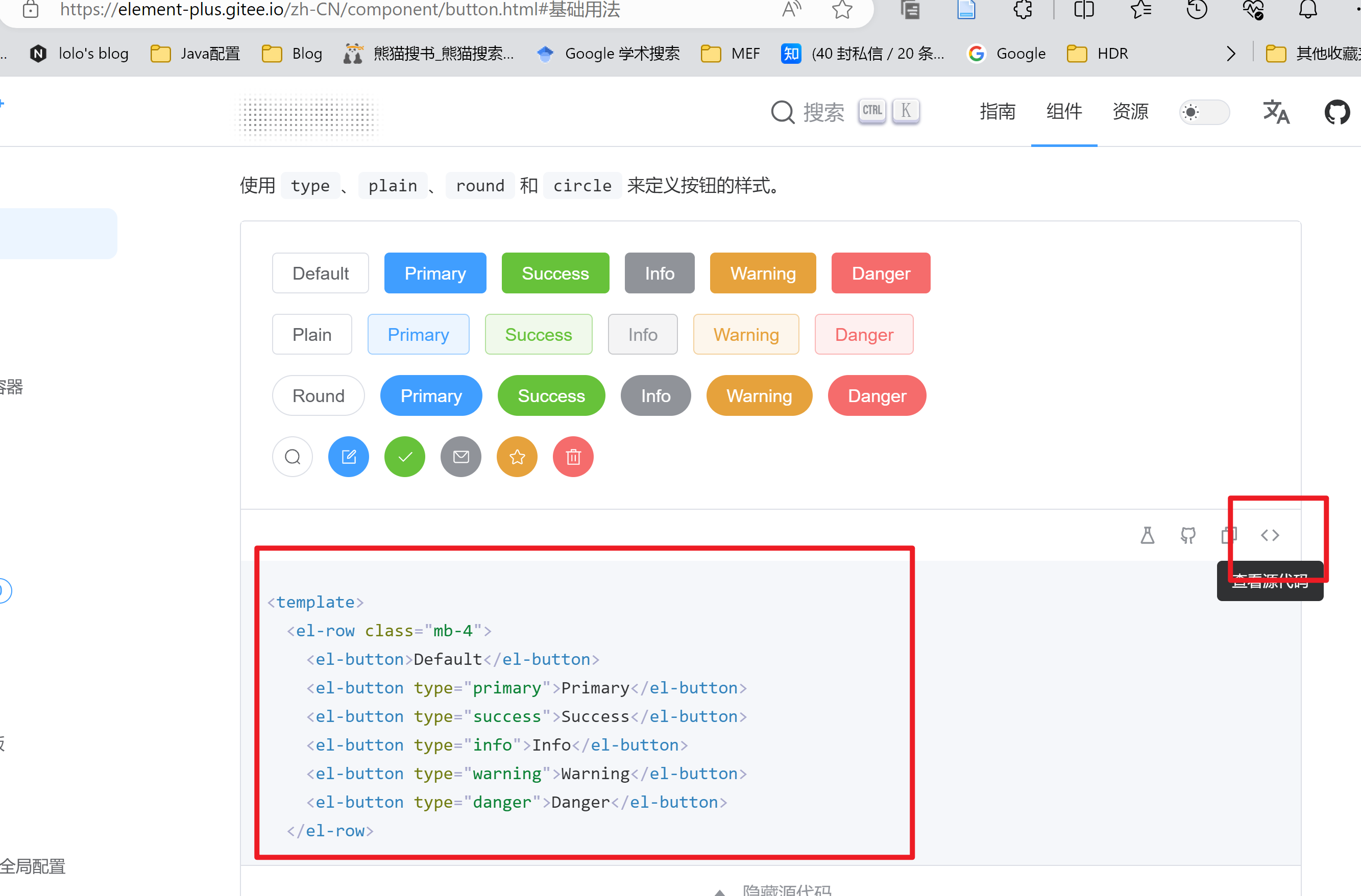Click the blue document icon in toolbar

click(966, 9)
